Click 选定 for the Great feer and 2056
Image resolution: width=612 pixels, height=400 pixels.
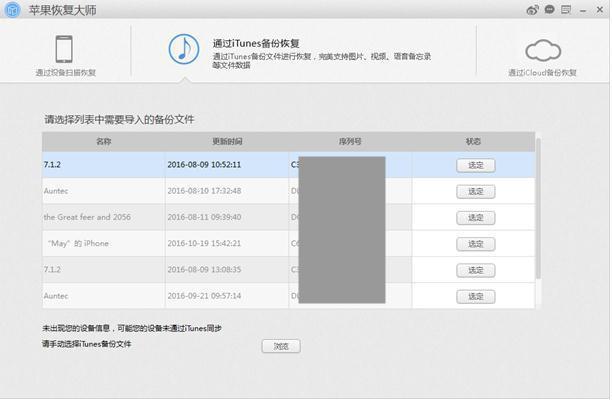476,218
